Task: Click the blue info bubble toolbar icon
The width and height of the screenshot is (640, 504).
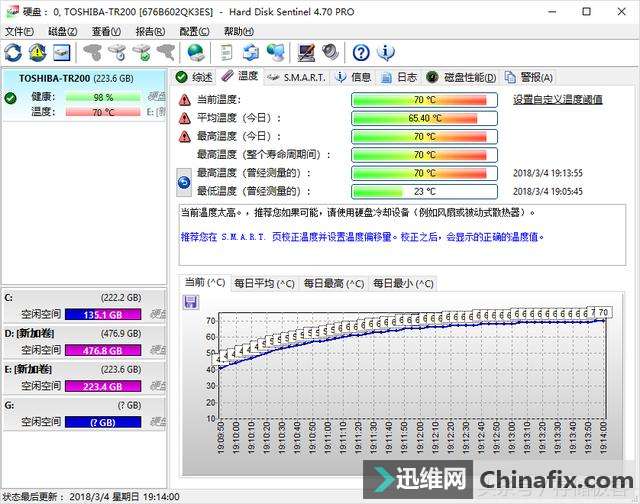Action: (386, 53)
